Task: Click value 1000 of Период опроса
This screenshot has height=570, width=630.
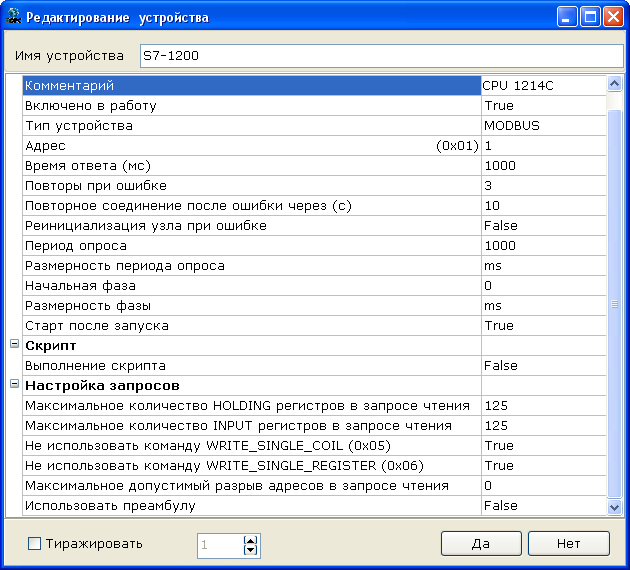Action: coord(543,246)
